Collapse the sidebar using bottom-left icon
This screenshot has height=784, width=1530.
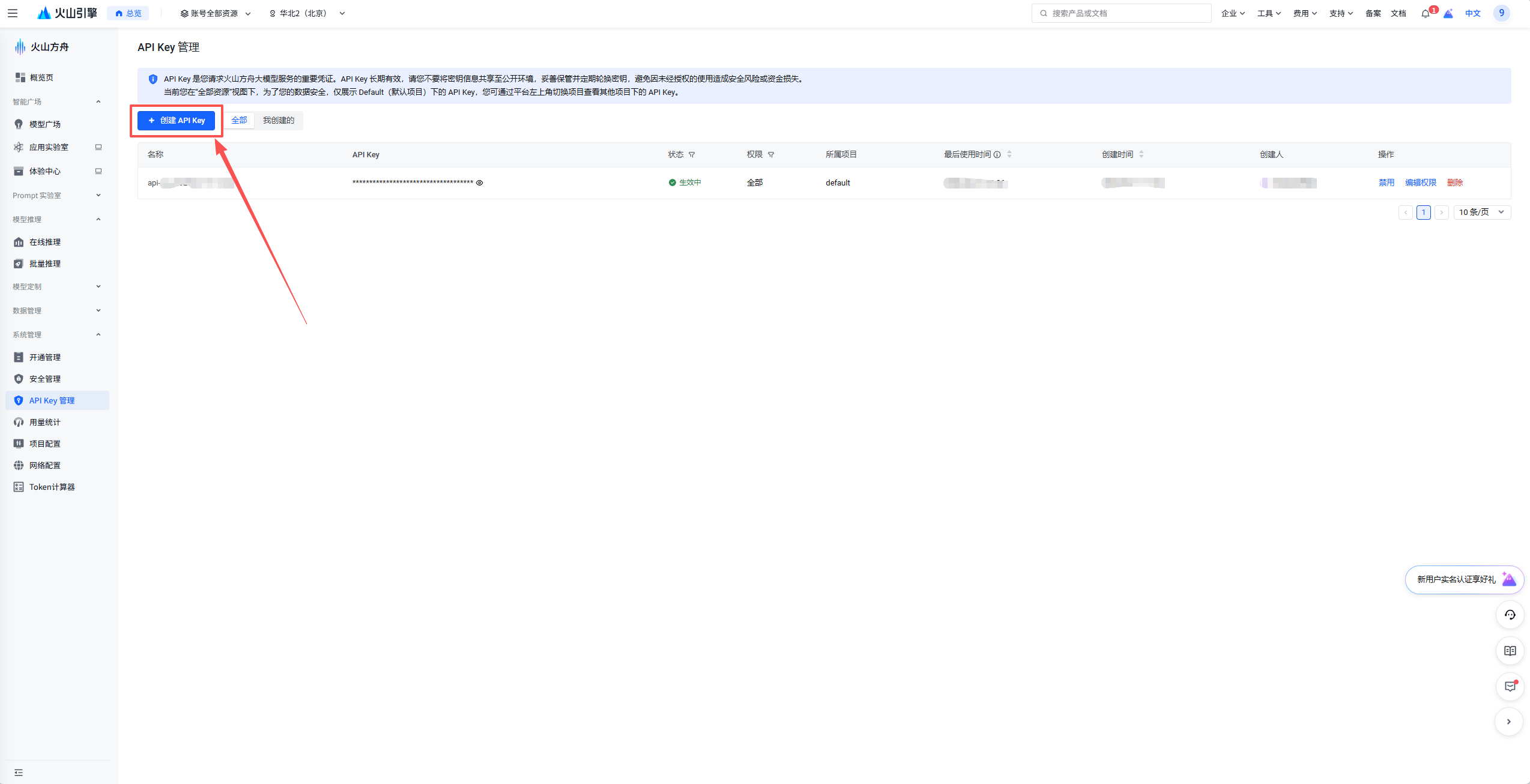click(19, 773)
